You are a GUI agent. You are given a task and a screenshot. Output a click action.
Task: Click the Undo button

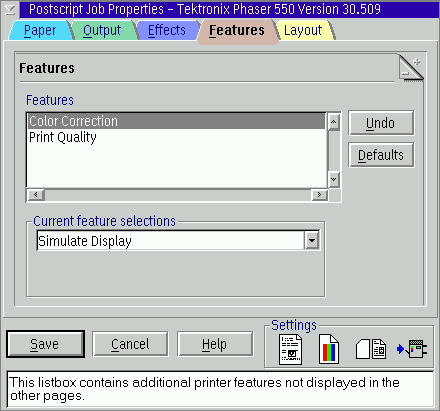tap(381, 123)
